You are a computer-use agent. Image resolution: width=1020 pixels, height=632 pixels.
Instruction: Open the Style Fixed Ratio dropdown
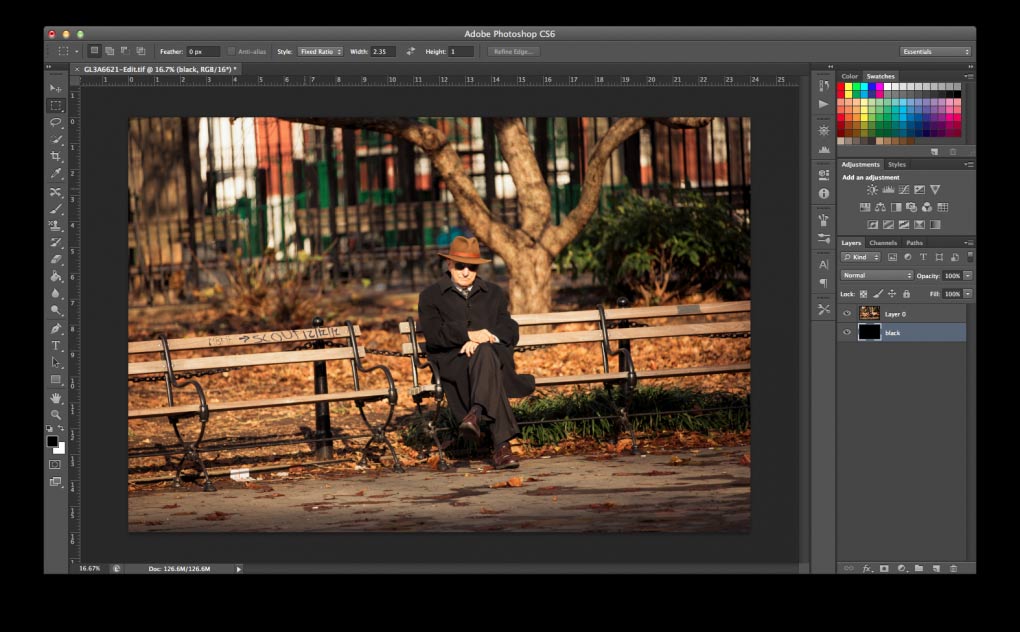pos(320,51)
